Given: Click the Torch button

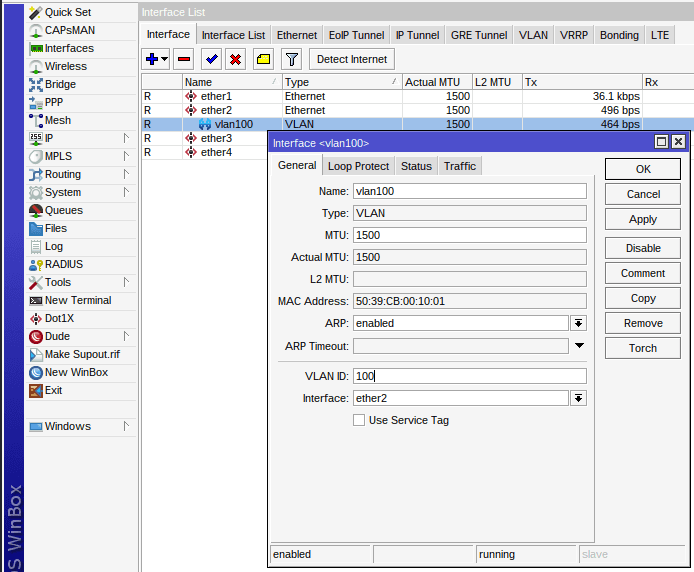Looking at the screenshot, I should (642, 348).
